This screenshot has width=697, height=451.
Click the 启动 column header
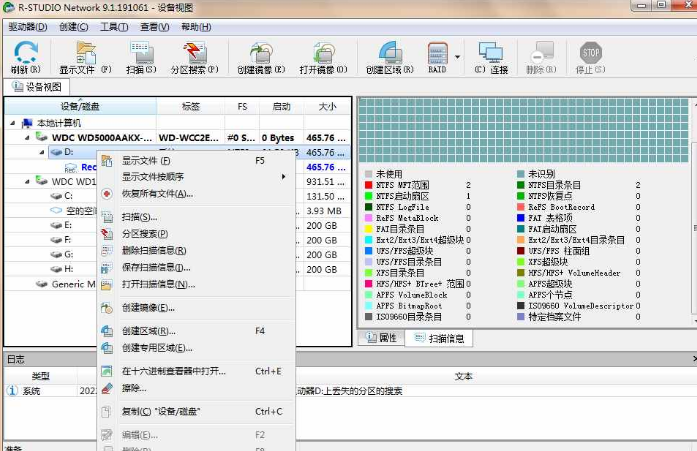pos(281,107)
